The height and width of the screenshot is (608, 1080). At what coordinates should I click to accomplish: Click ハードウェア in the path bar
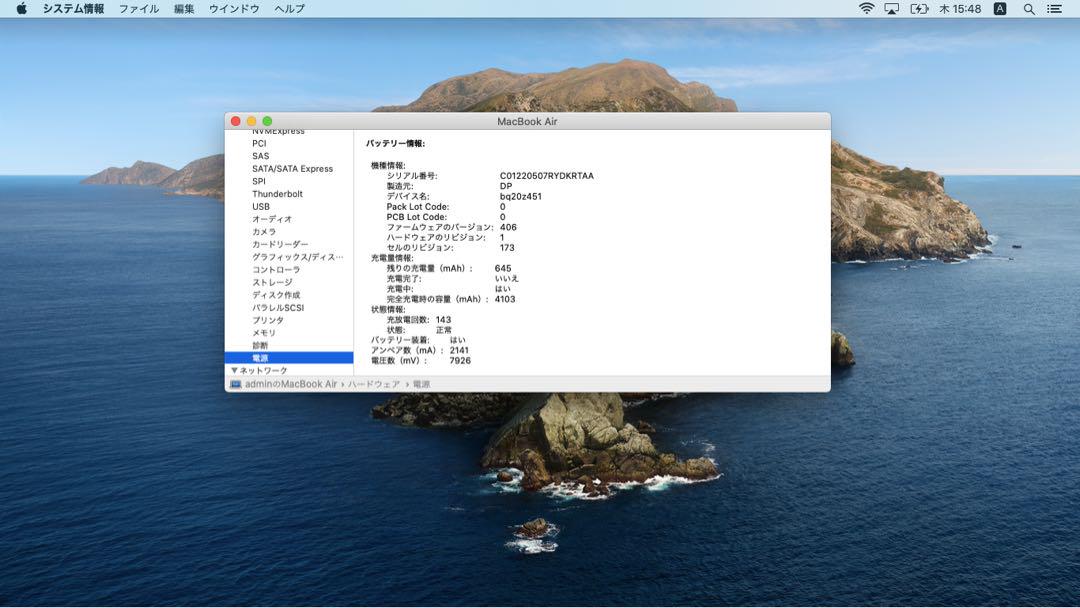(x=373, y=384)
